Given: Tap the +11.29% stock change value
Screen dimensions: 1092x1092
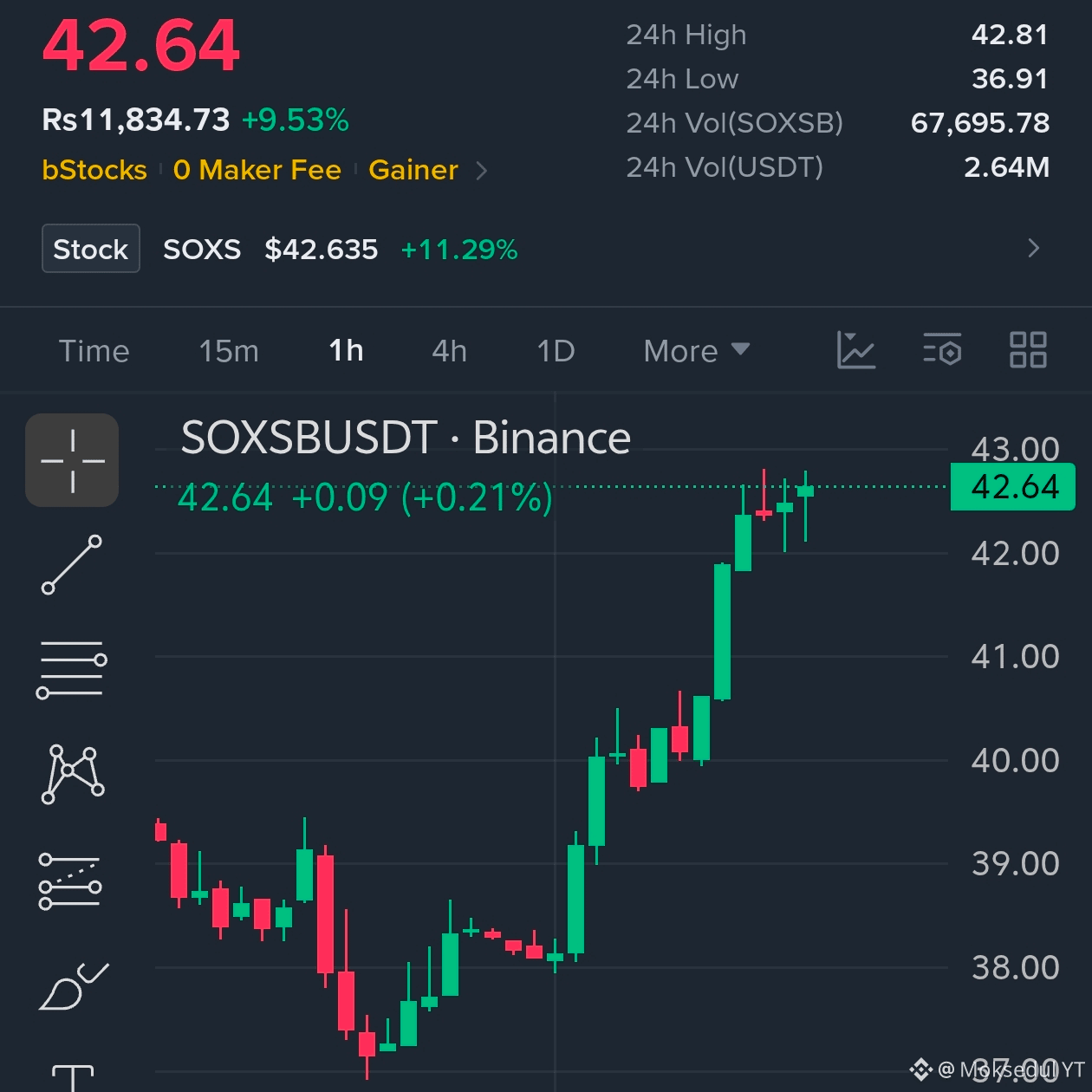Looking at the screenshot, I should tap(459, 250).
